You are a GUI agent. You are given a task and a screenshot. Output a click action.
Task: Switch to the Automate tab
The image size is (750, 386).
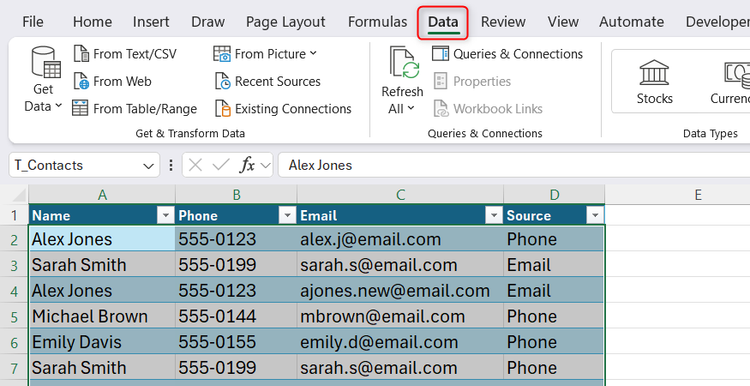pyautogui.click(x=631, y=22)
